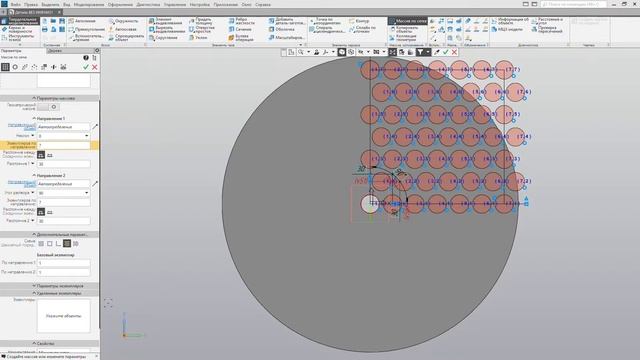
Task: Collapse the Направление 1 section
Action: [34, 118]
